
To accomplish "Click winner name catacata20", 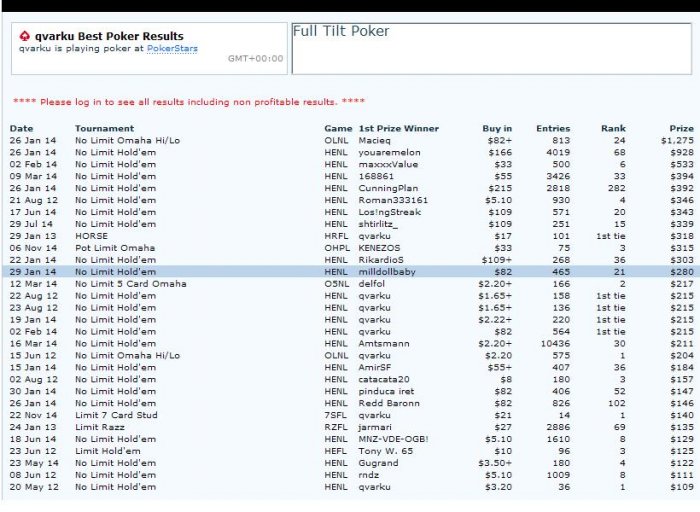I will (x=384, y=379).
